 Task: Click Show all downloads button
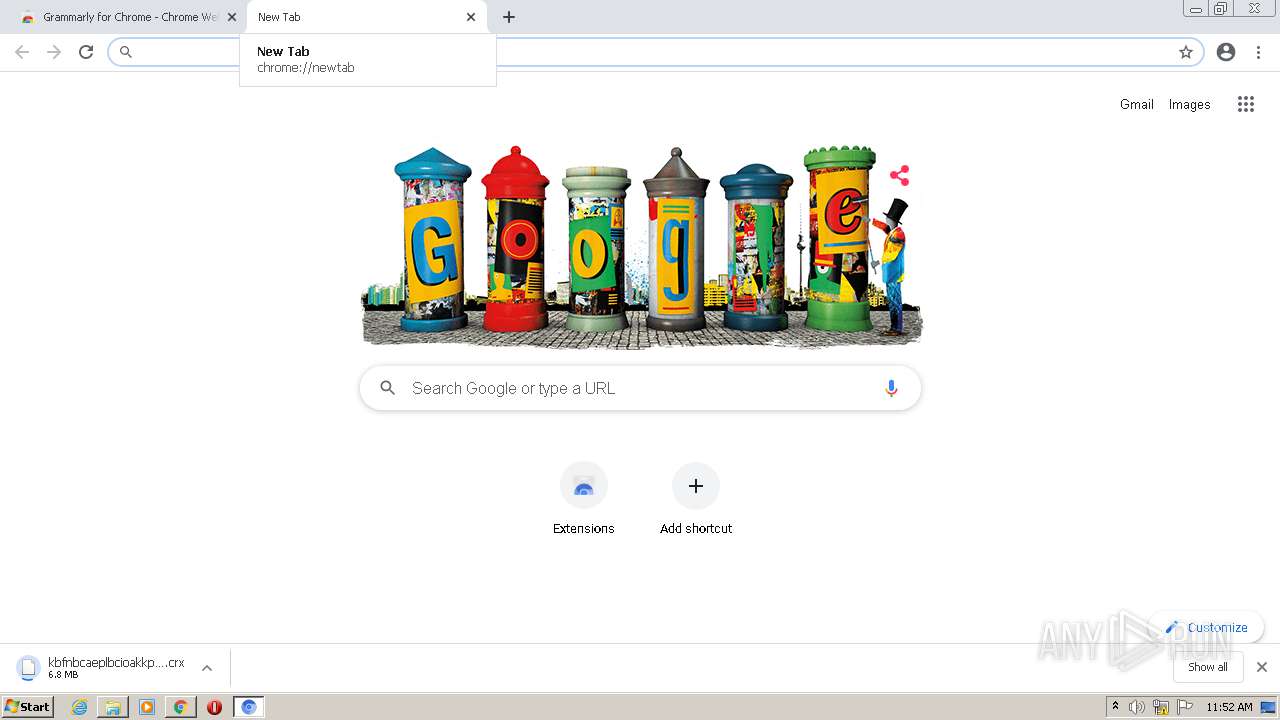point(1208,667)
